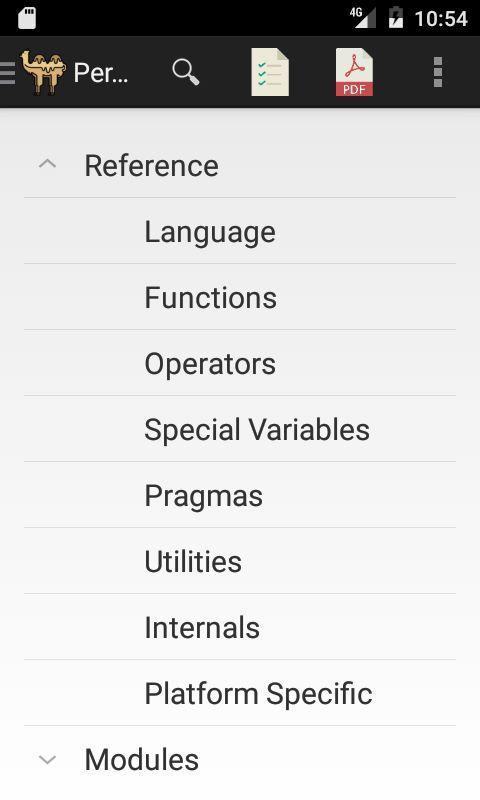This screenshot has width=480, height=800.
Task: Open search with the magnifier icon
Action: pos(186,72)
